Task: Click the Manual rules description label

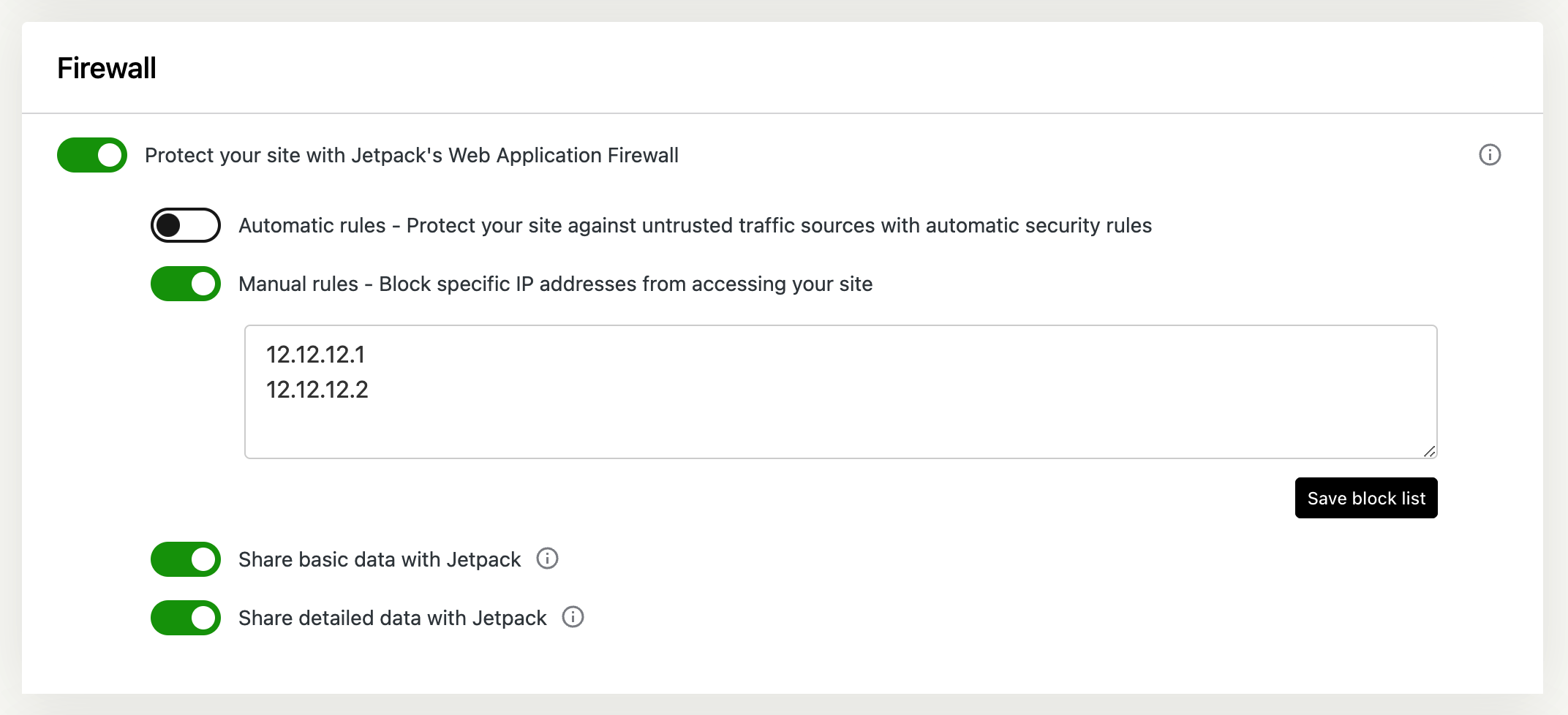Action: (x=556, y=284)
